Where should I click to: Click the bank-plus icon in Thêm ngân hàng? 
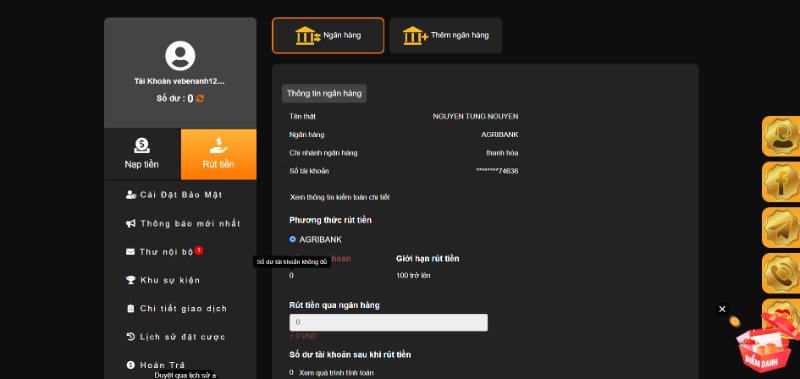tap(415, 36)
